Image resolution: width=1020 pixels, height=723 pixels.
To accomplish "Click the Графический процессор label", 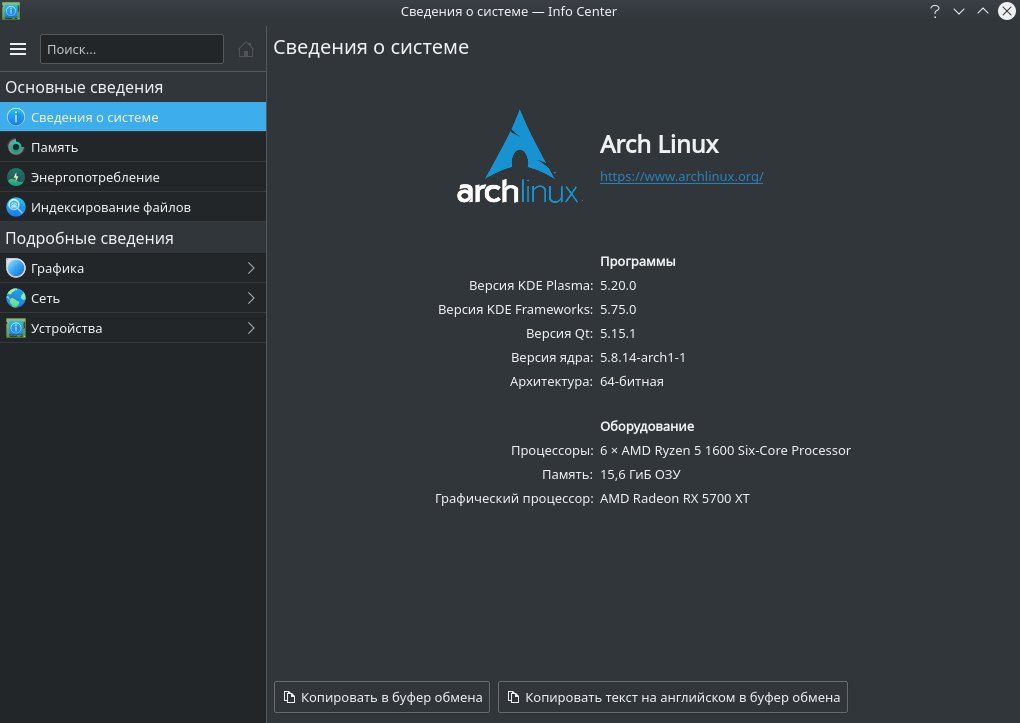I will click(x=514, y=499).
